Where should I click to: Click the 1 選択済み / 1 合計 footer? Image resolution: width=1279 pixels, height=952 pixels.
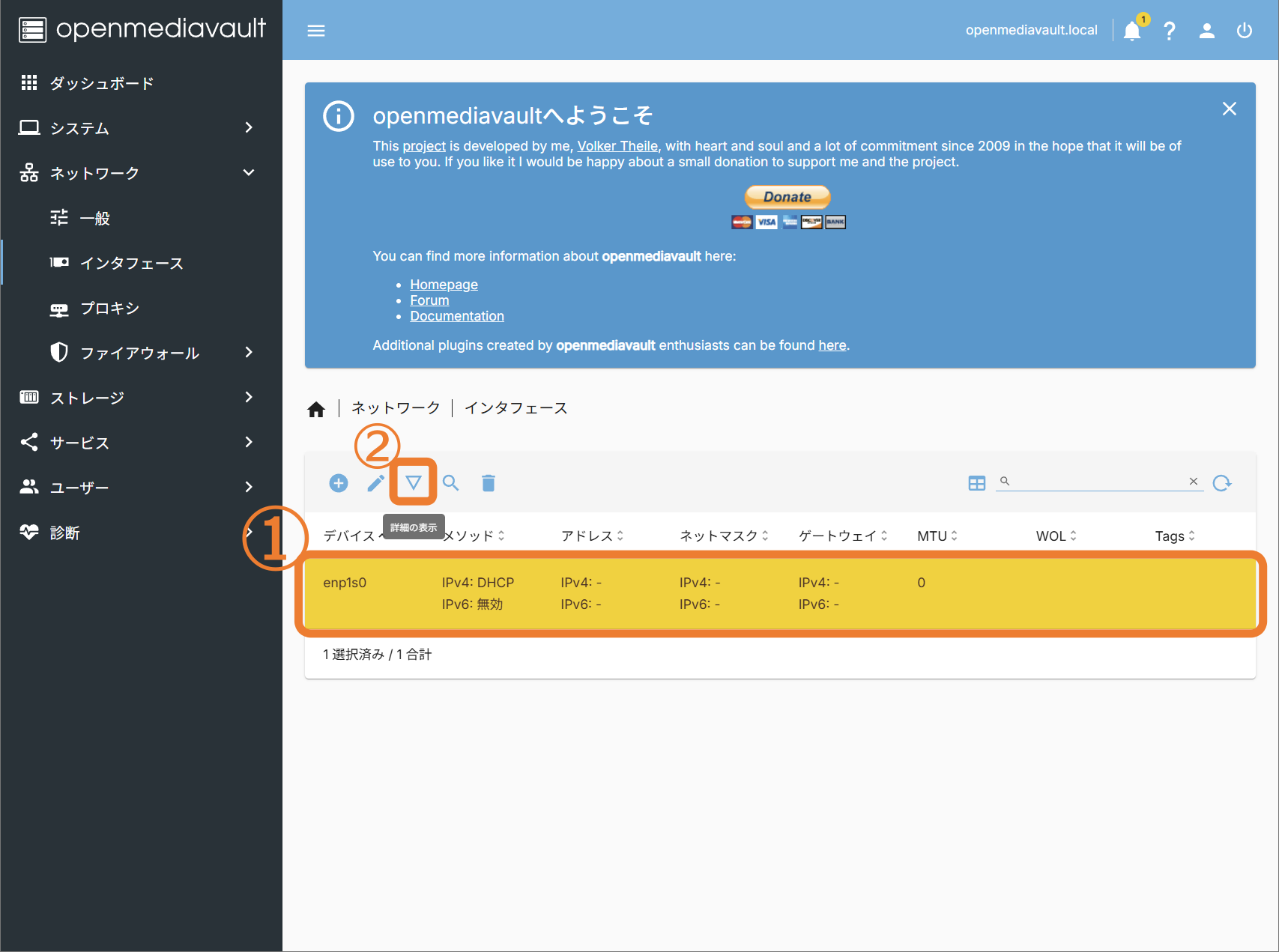pos(378,655)
